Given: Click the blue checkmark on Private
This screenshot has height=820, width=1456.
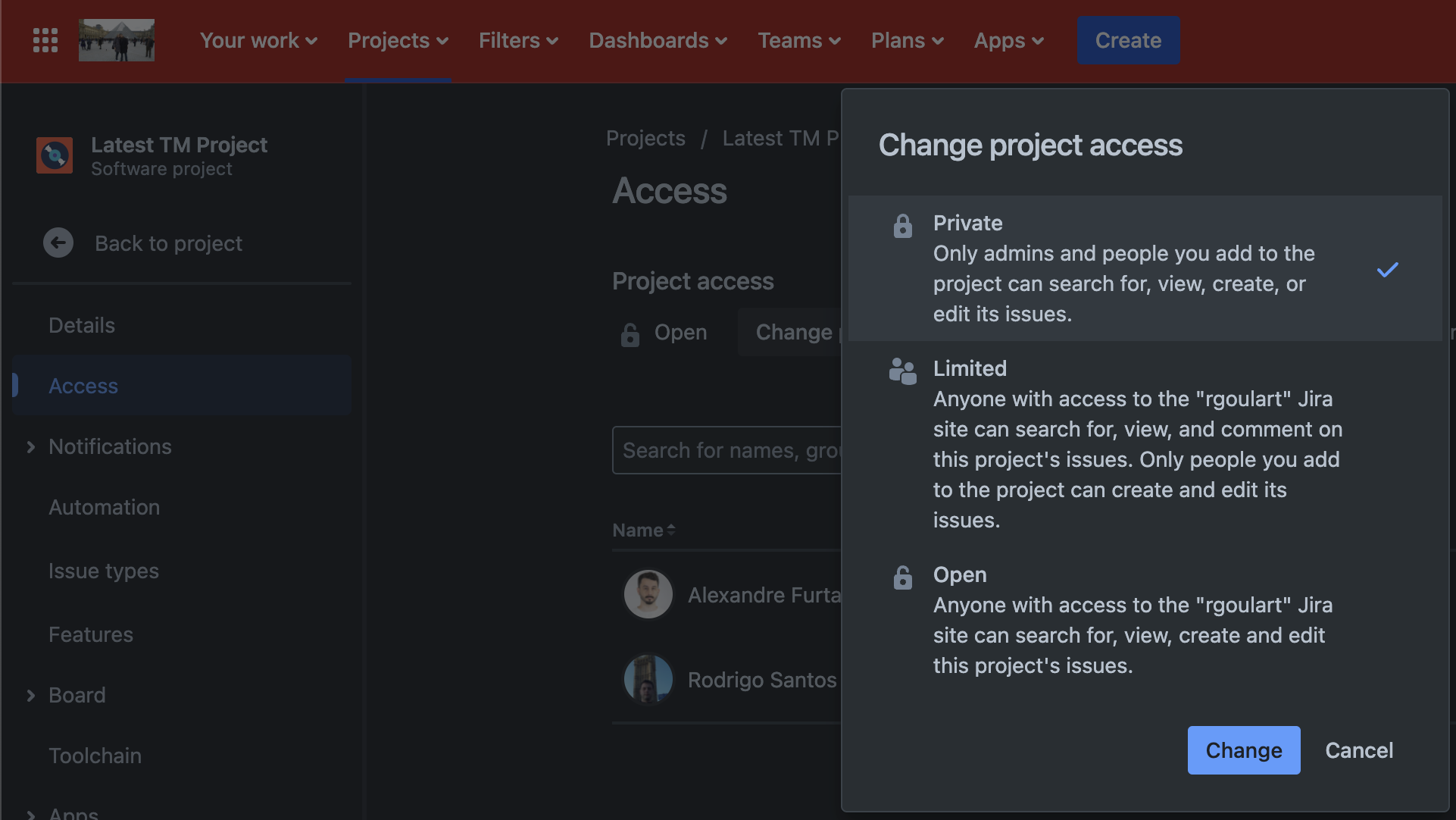Looking at the screenshot, I should point(1388,269).
